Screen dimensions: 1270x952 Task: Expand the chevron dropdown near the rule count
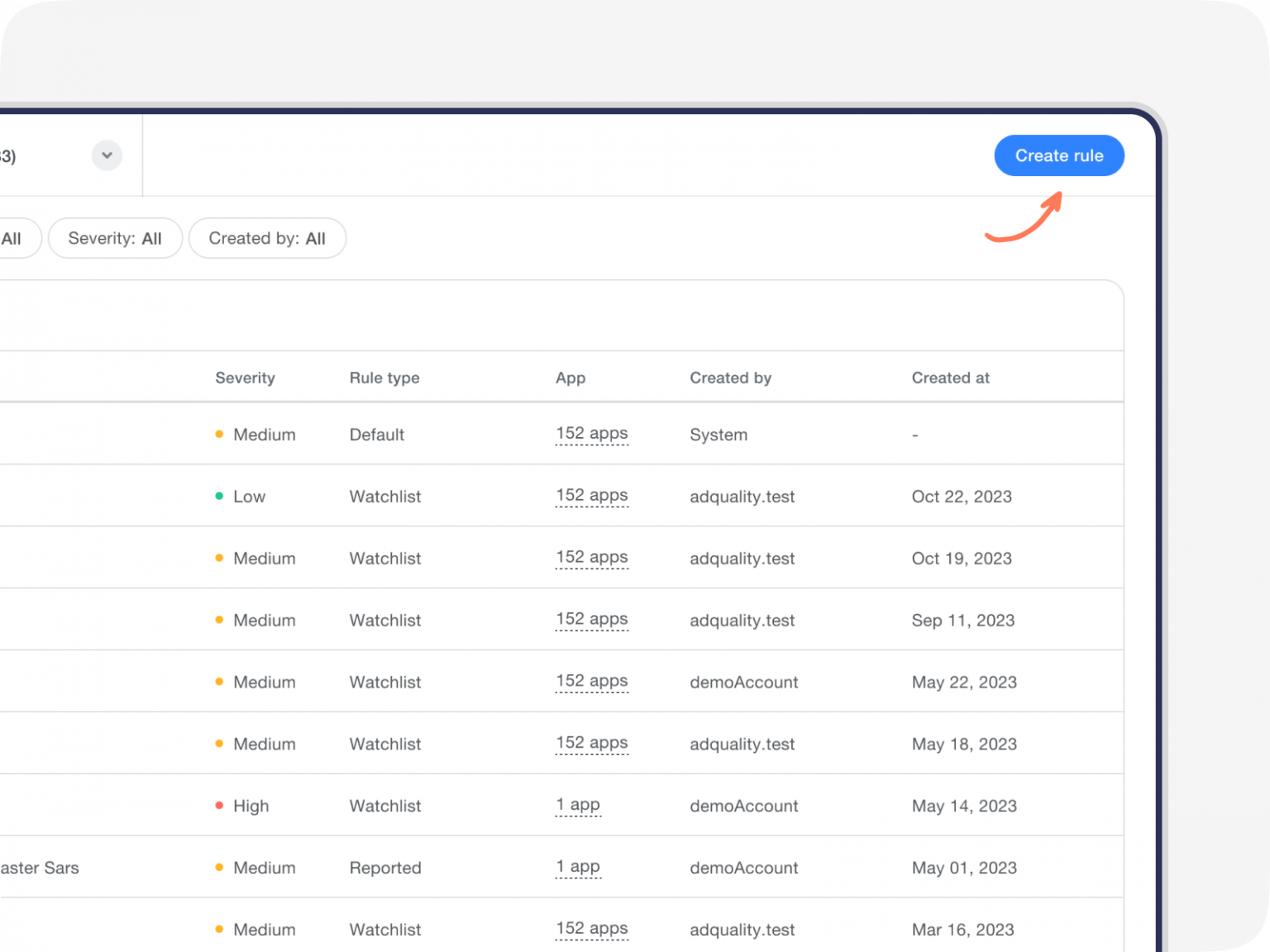click(x=106, y=155)
